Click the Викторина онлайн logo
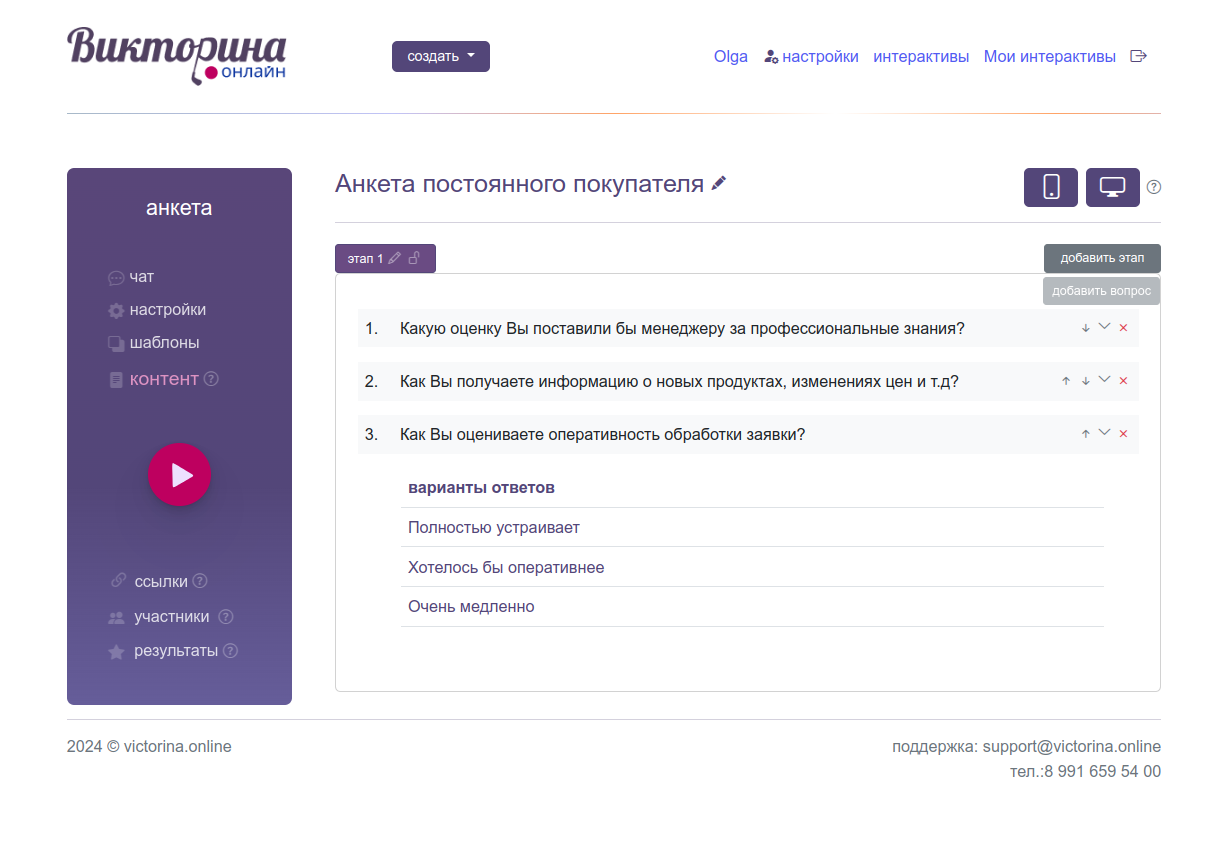Image resolution: width=1229 pixels, height=868 pixels. [177, 57]
